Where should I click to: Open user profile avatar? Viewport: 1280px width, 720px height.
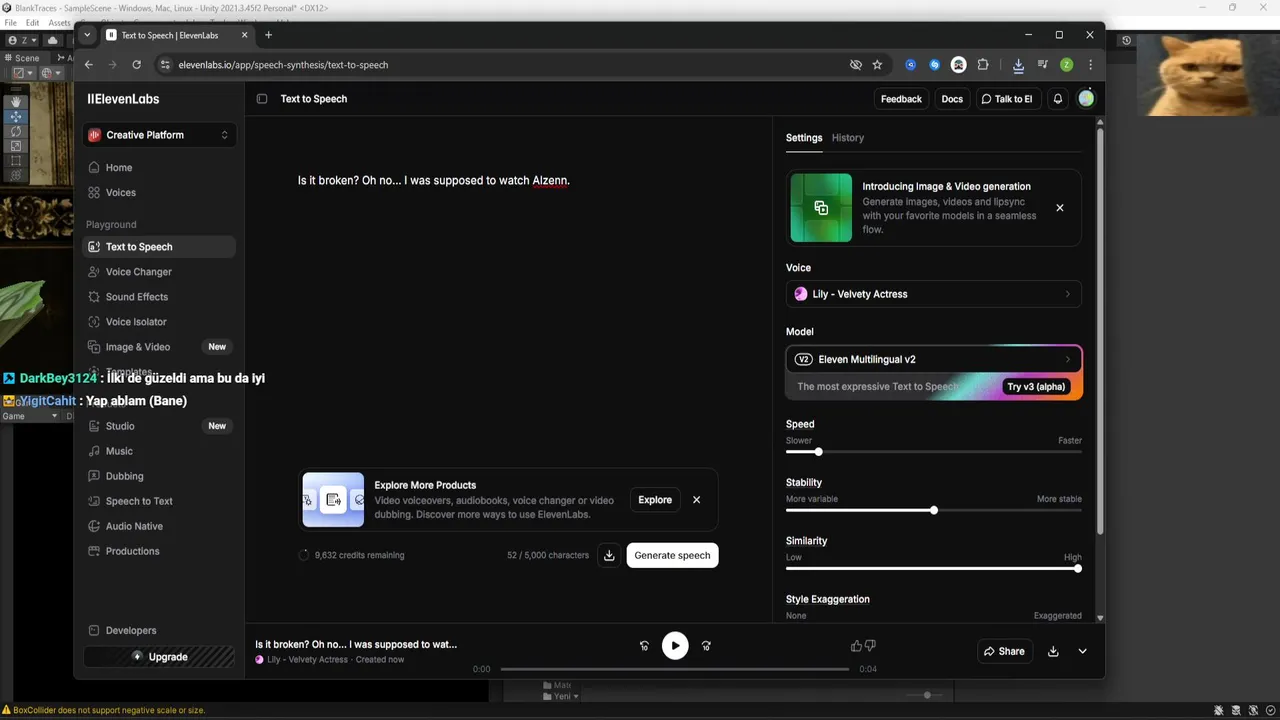[1087, 99]
